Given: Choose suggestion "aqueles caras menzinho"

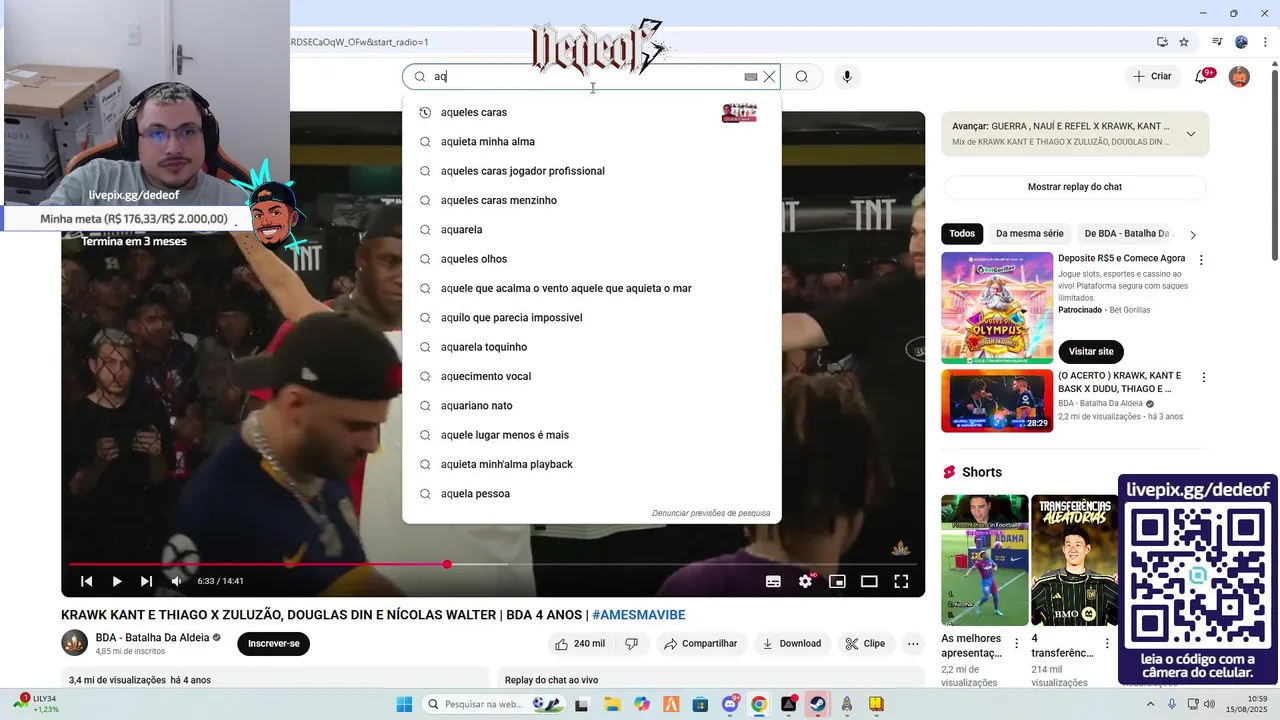Looking at the screenshot, I should tap(591, 200).
